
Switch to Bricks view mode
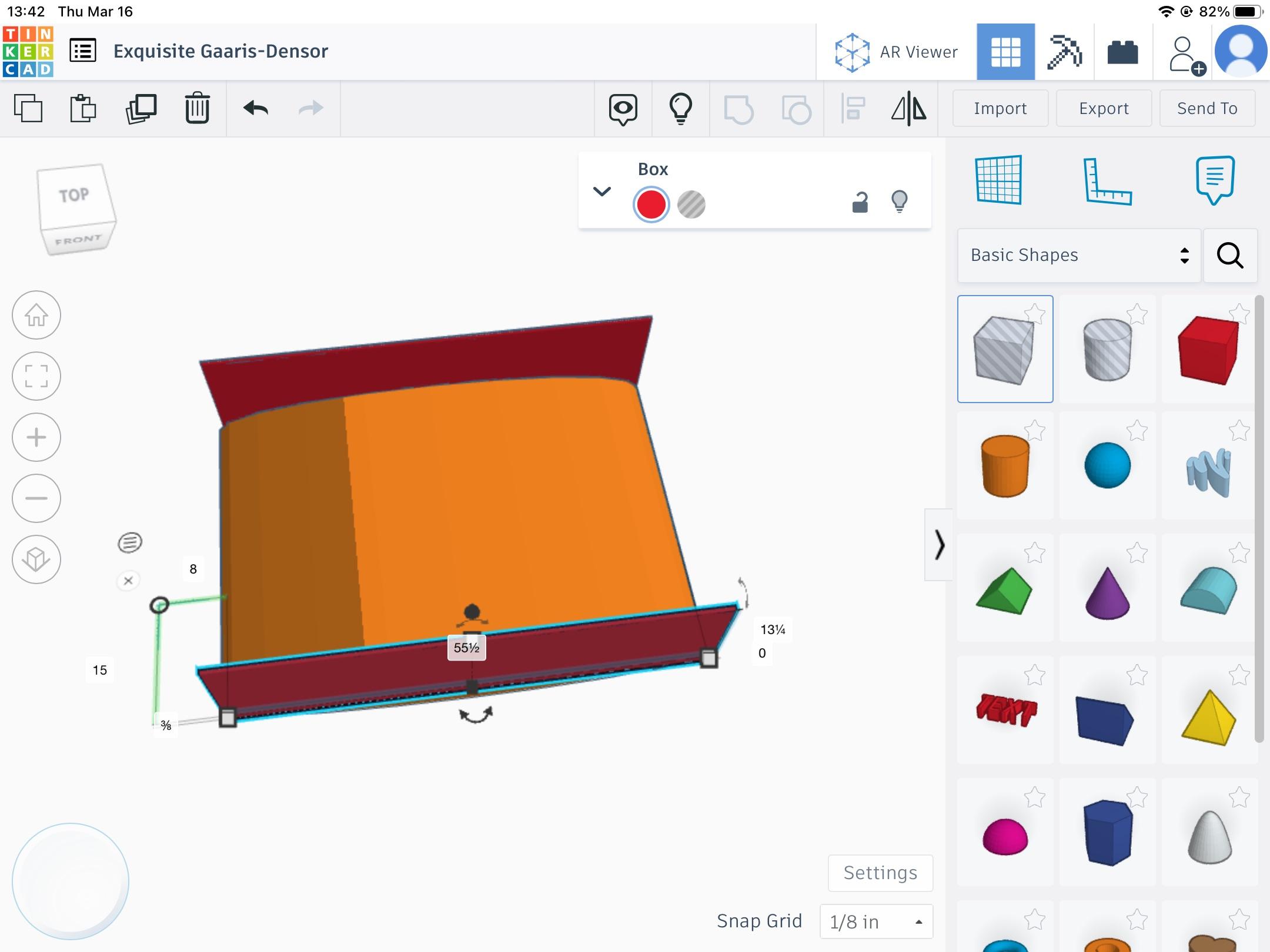coord(1122,52)
